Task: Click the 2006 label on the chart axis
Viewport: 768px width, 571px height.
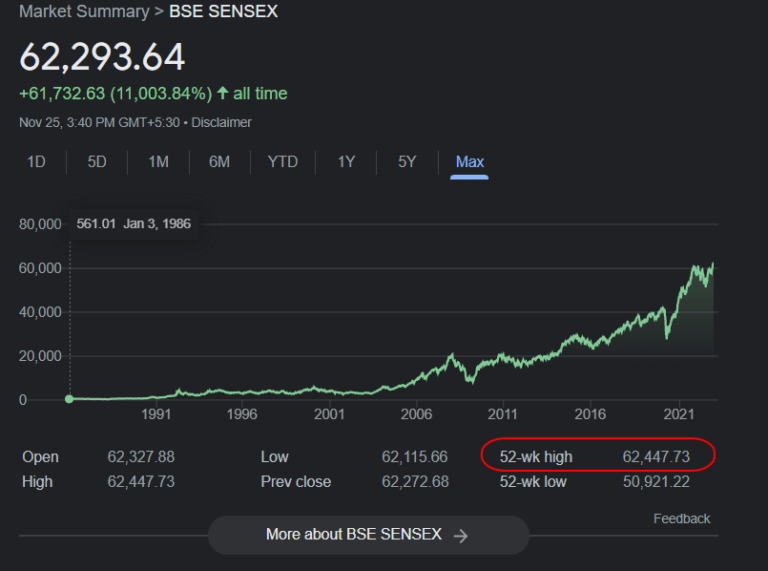Action: click(416, 414)
